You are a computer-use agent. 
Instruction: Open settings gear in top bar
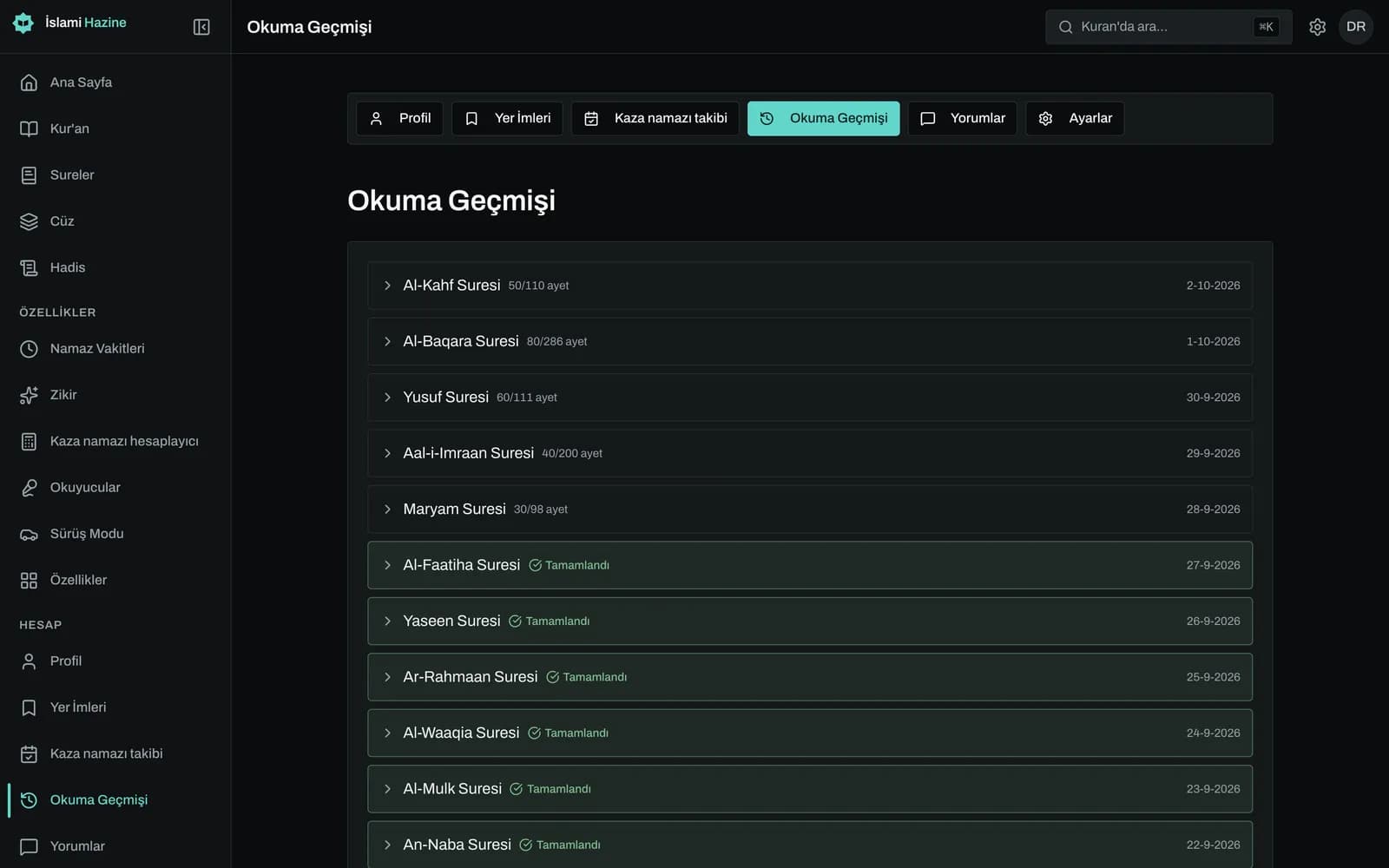(1317, 27)
